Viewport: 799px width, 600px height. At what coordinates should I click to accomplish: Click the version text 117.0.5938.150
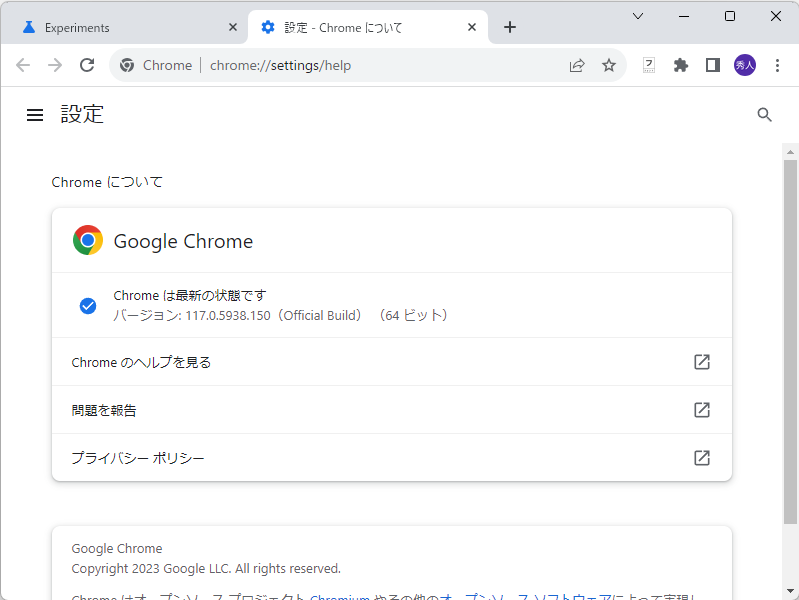point(228,316)
